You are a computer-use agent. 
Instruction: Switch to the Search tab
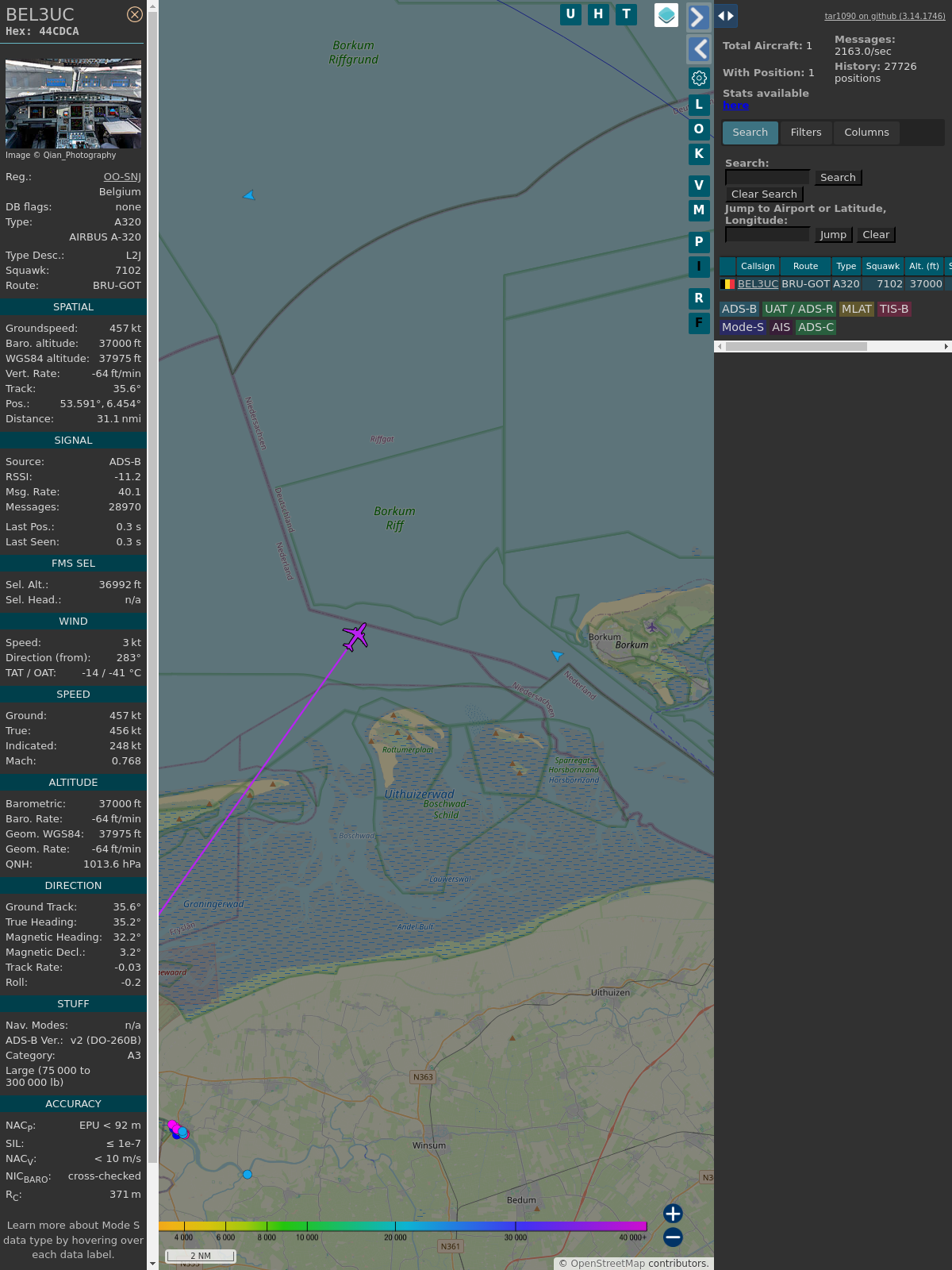pos(750,133)
